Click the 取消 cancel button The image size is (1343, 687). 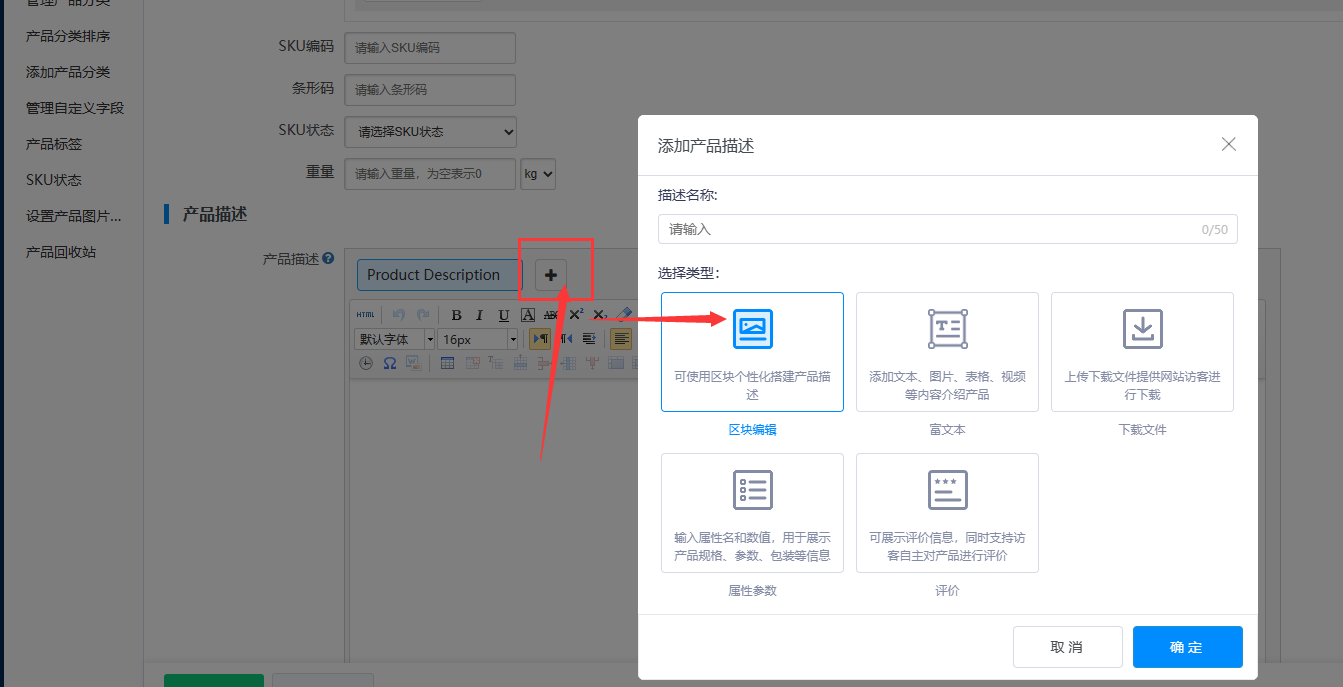[x=1067, y=647]
